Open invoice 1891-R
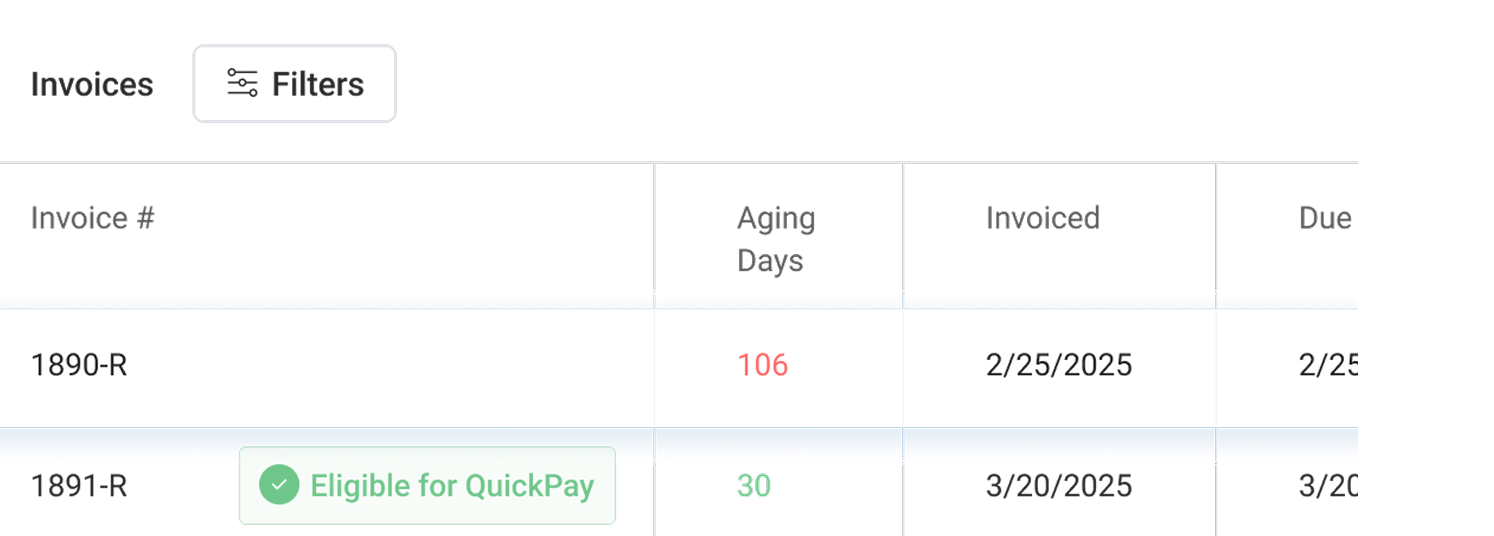The width and height of the screenshot is (1494, 536). 79,486
